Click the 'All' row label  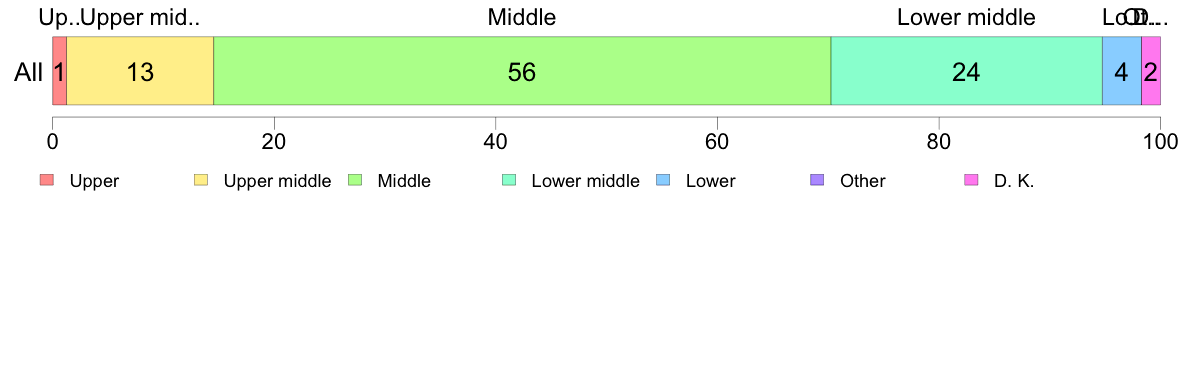pyautogui.click(x=29, y=73)
